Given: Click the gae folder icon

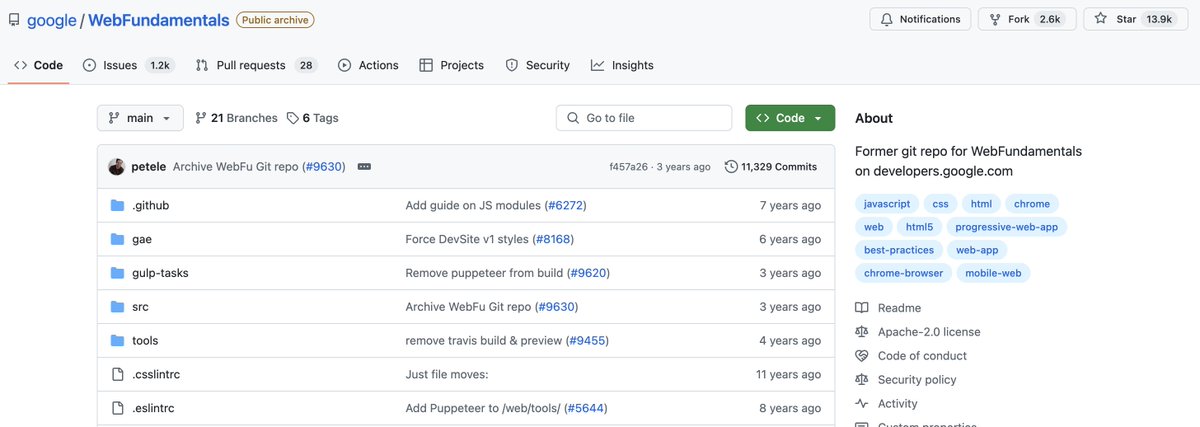Looking at the screenshot, I should pos(117,239).
